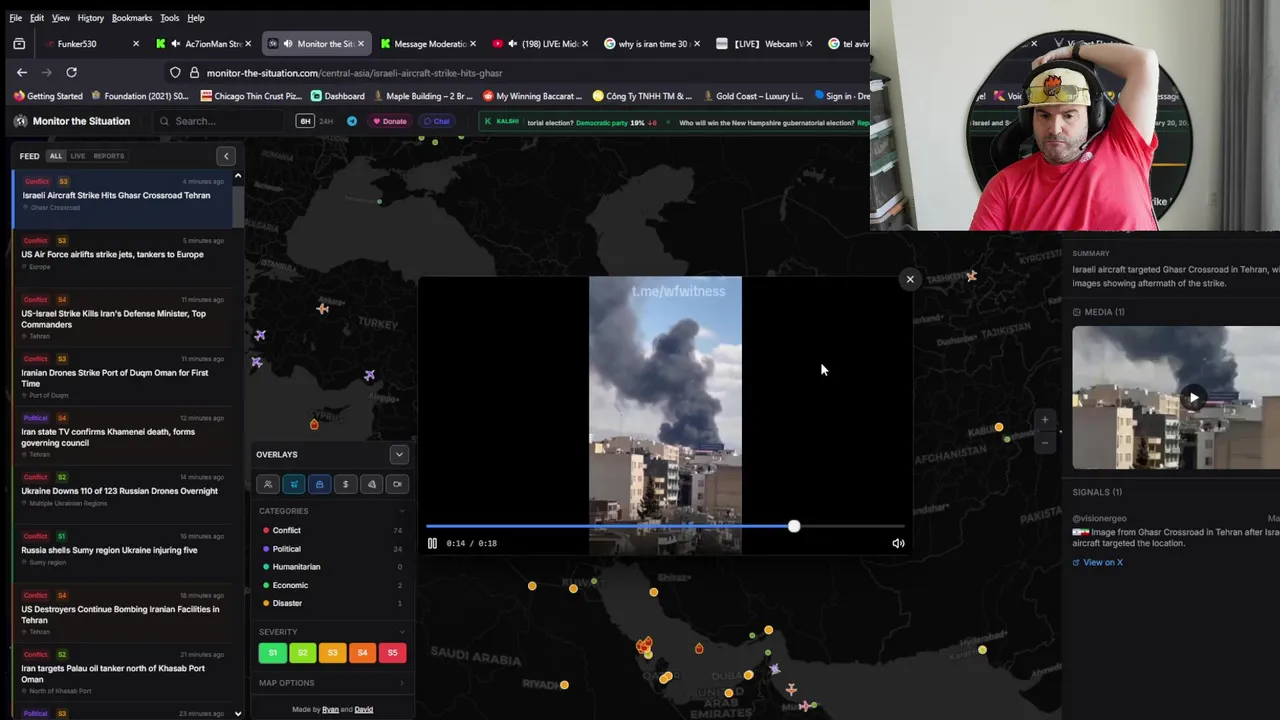Viewport: 1280px width, 720px height.
Task: Click the purple jet marker near Aleppo
Action: tap(369, 375)
